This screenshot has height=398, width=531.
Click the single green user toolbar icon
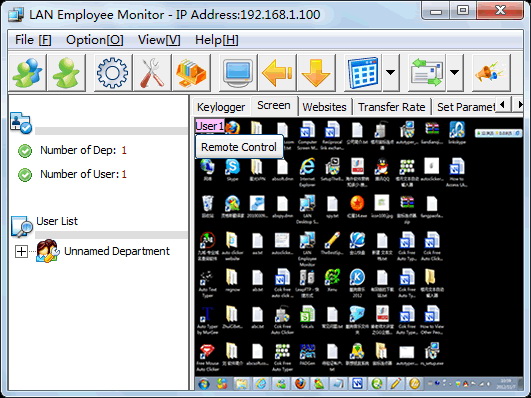tap(66, 72)
